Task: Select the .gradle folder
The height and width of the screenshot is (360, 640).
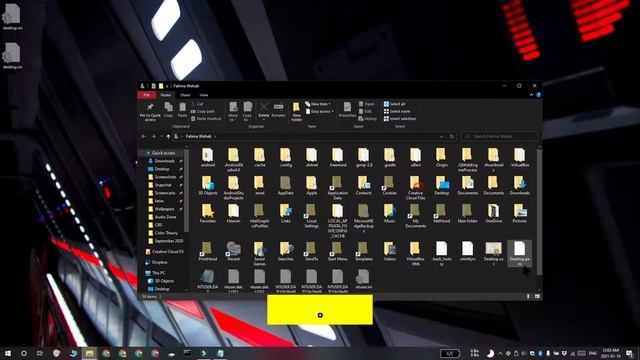Action: tap(390, 158)
